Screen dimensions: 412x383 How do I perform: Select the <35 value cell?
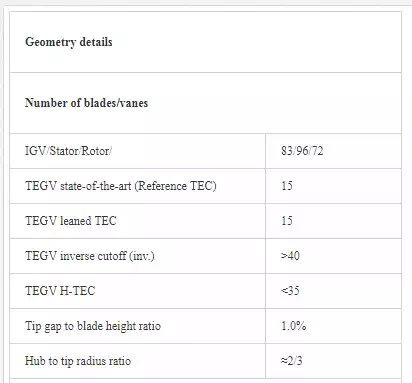[x=290, y=291]
